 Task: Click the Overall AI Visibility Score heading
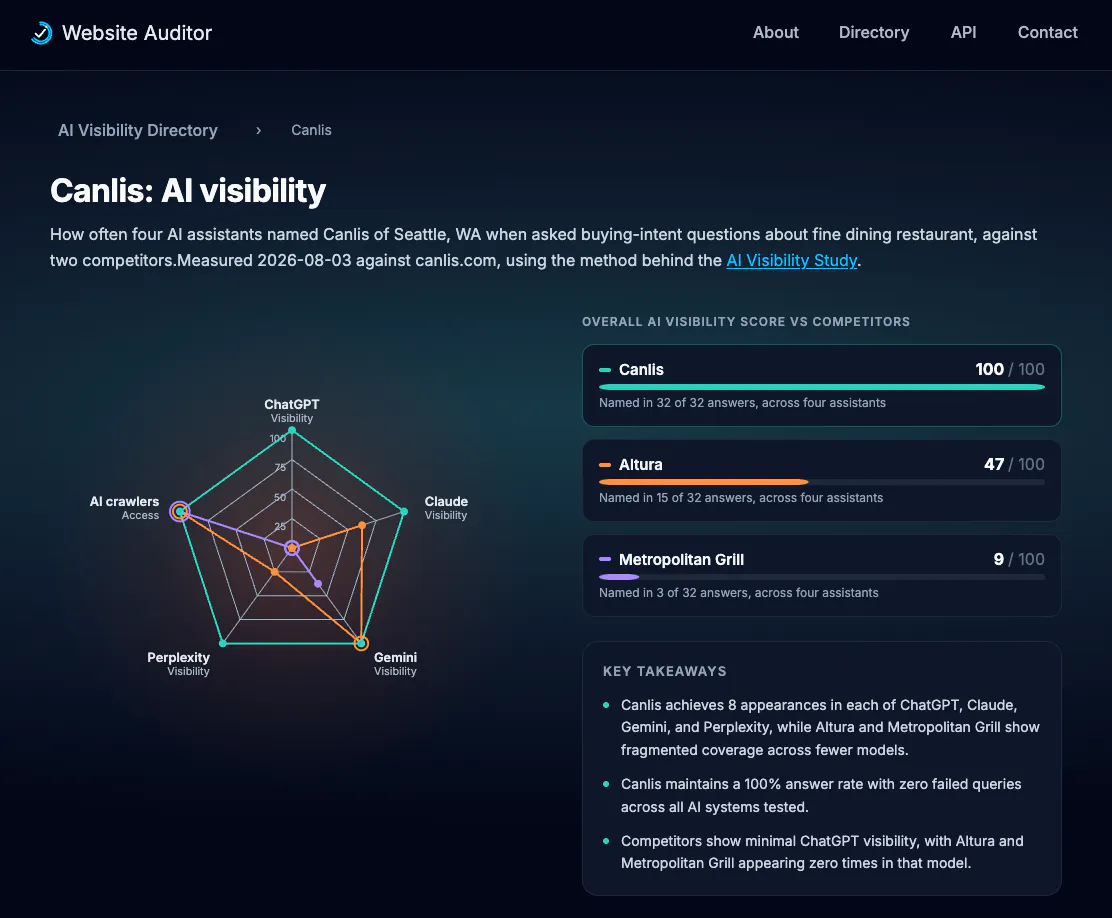[x=746, y=321]
